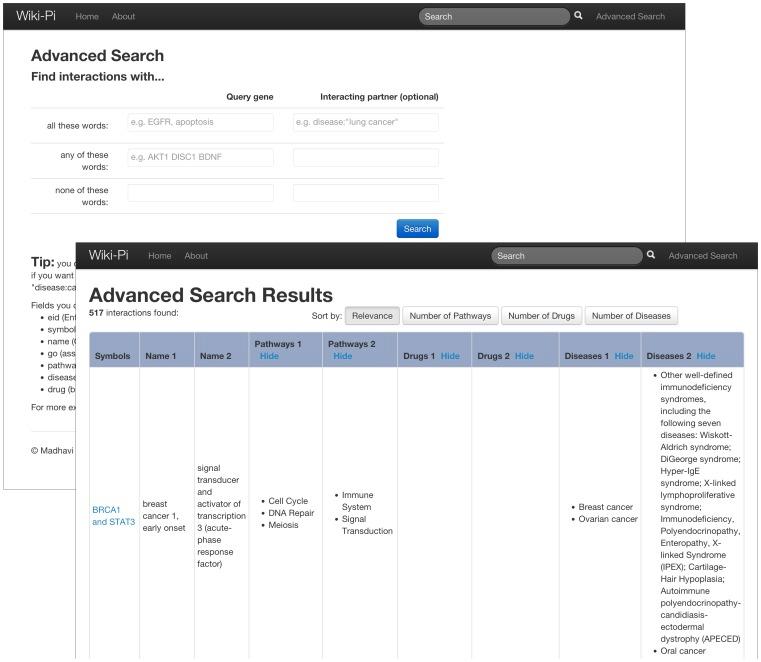Sort results by Number of Diseases

[631, 316]
